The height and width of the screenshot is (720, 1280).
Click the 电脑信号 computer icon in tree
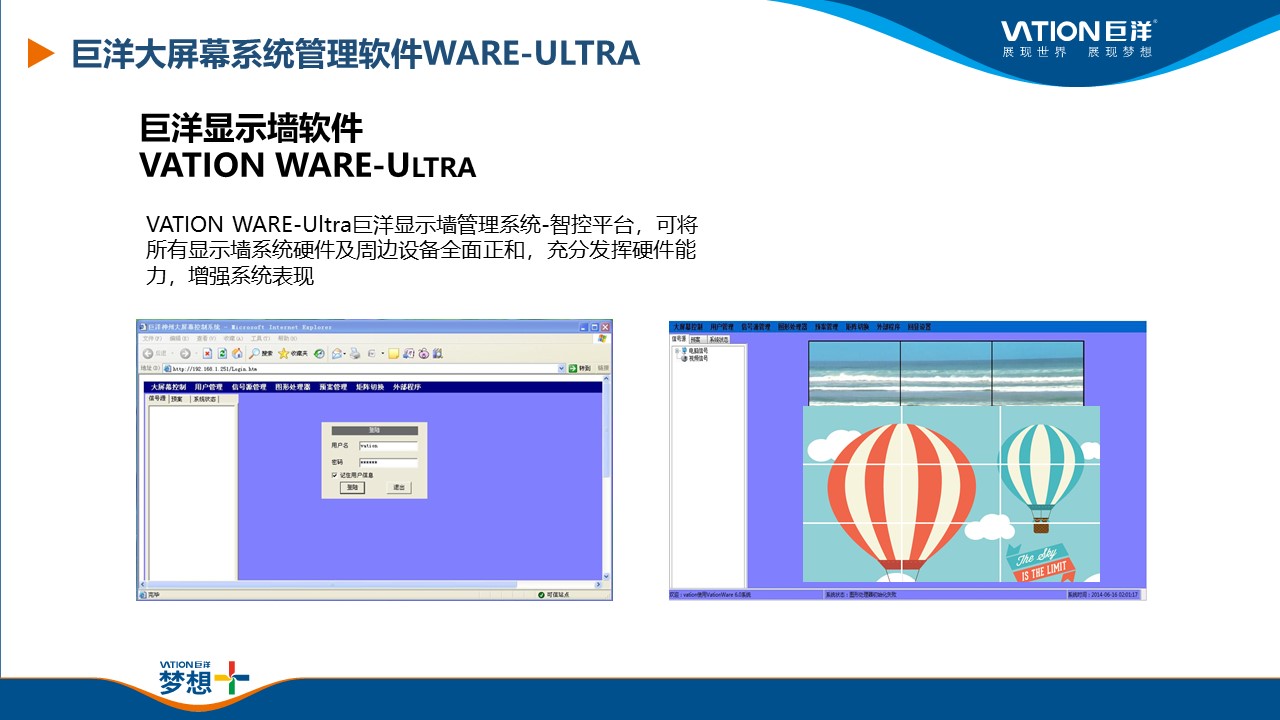[x=684, y=351]
